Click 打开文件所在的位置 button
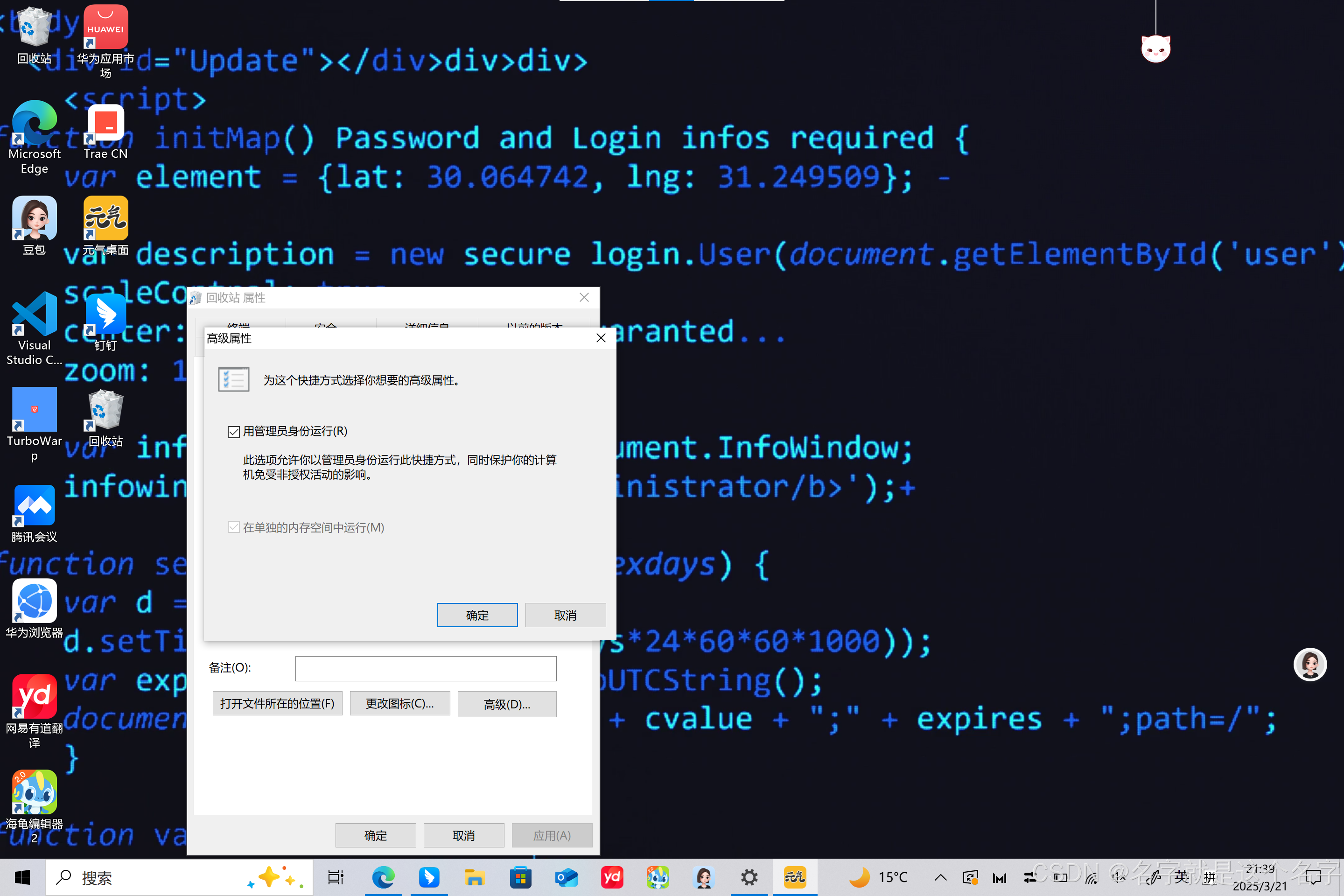Viewport: 1344px width, 896px height. click(277, 703)
